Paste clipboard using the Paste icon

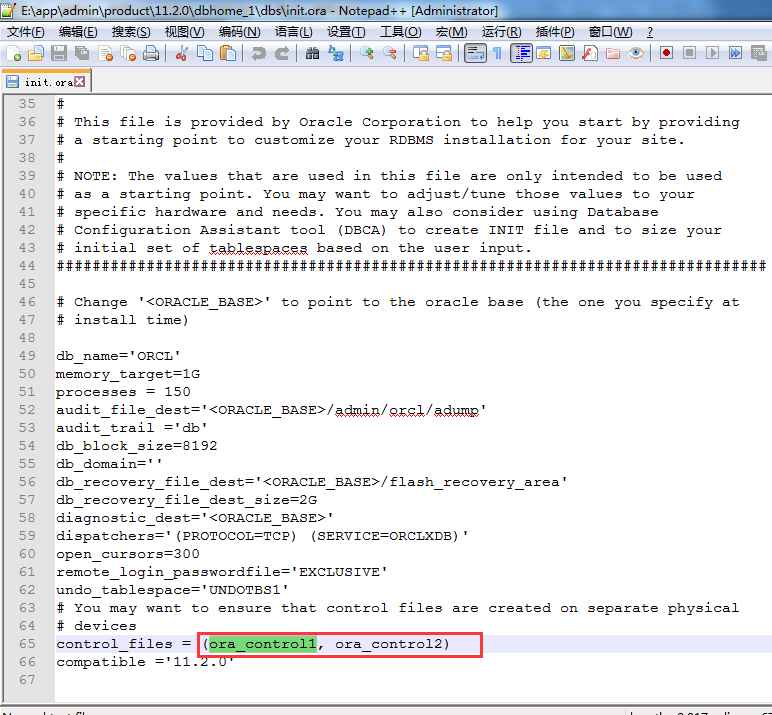227,53
